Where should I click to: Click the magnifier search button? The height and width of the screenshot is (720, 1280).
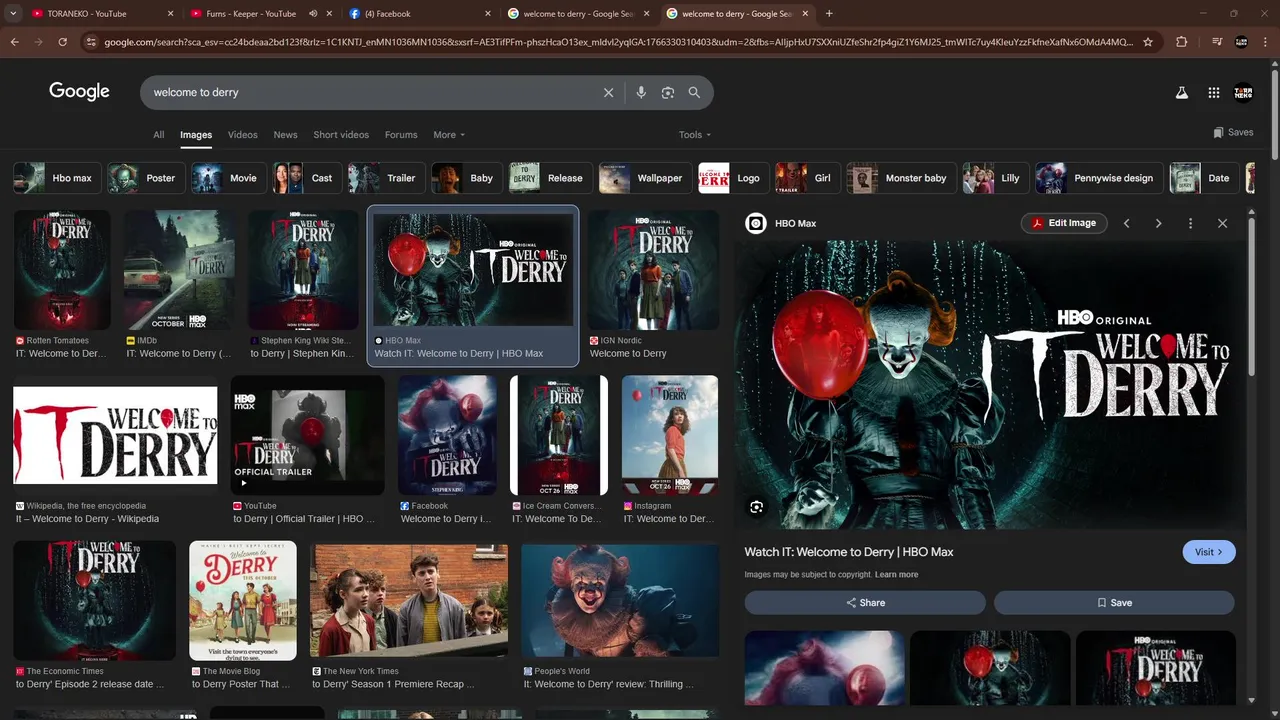(x=694, y=92)
